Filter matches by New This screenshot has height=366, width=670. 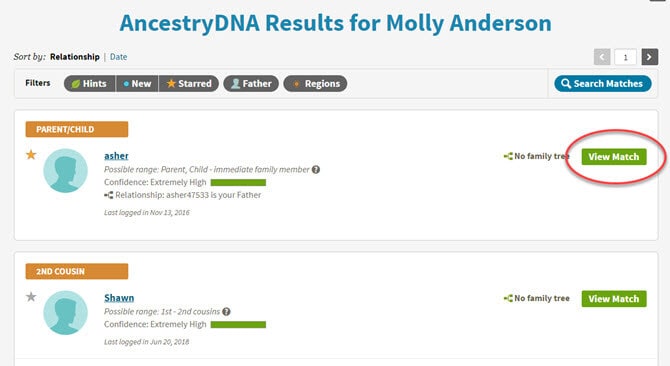(137, 84)
